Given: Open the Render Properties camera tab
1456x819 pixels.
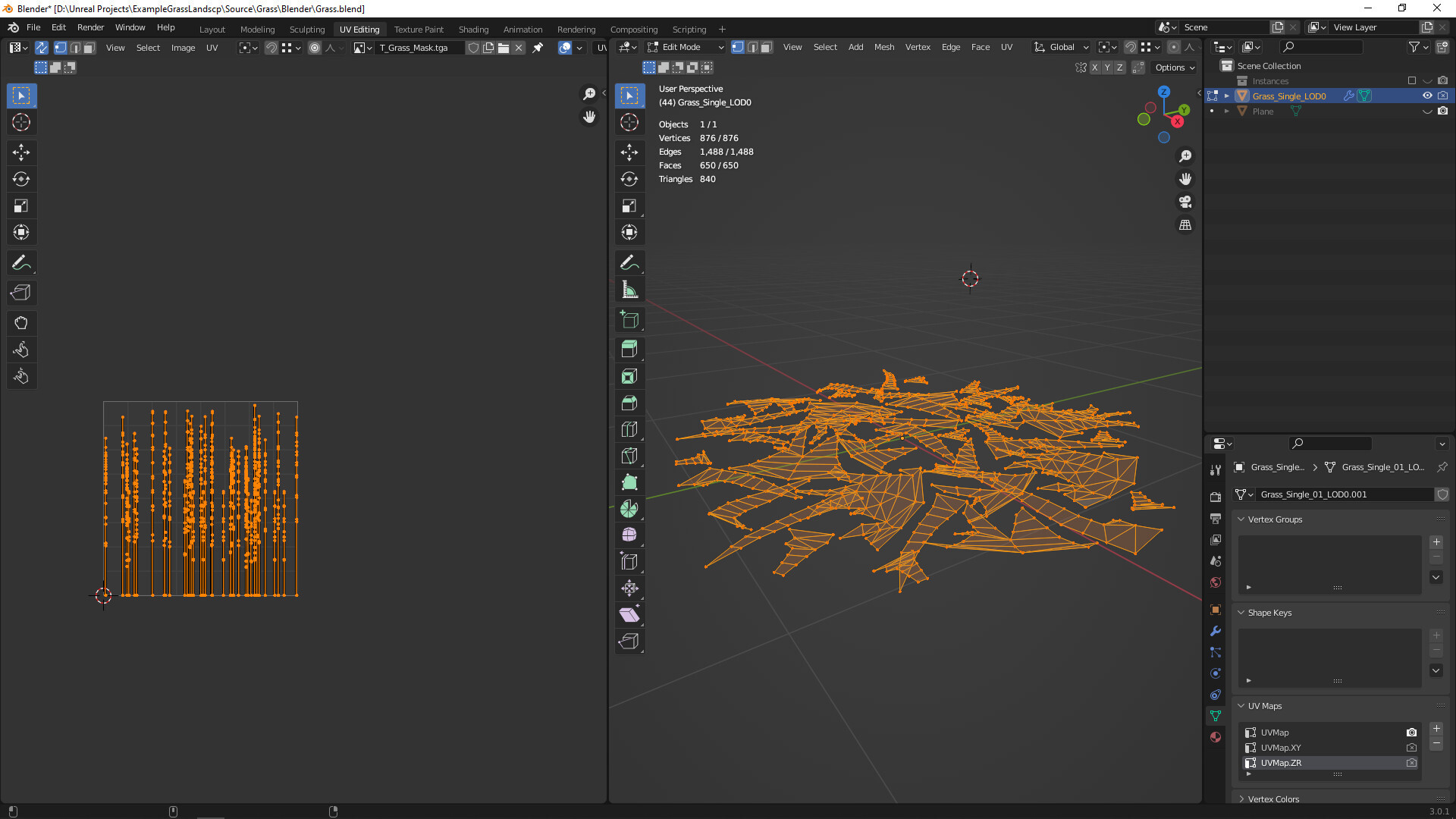Looking at the screenshot, I should click(1215, 497).
